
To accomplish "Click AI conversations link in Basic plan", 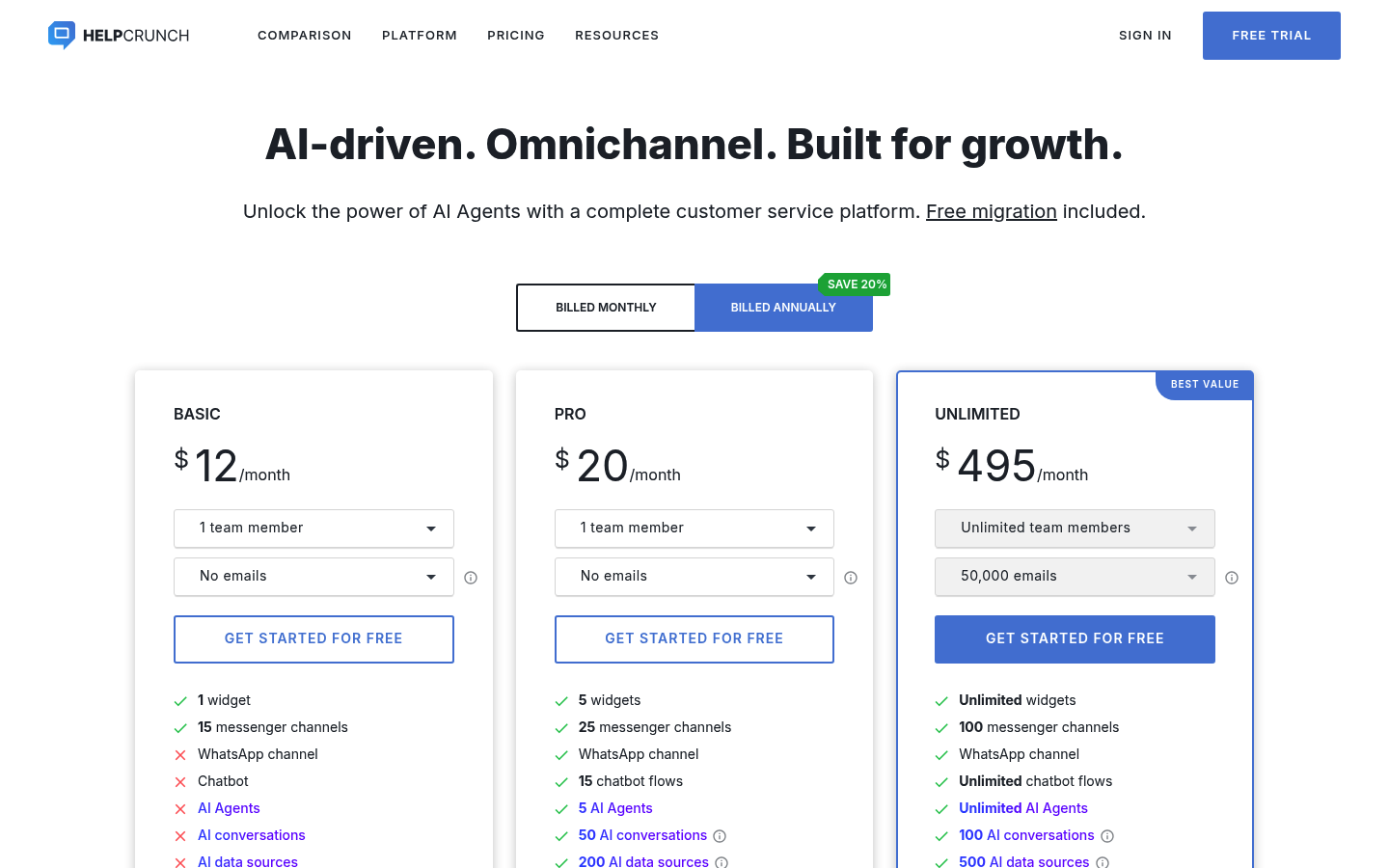I will [x=252, y=835].
